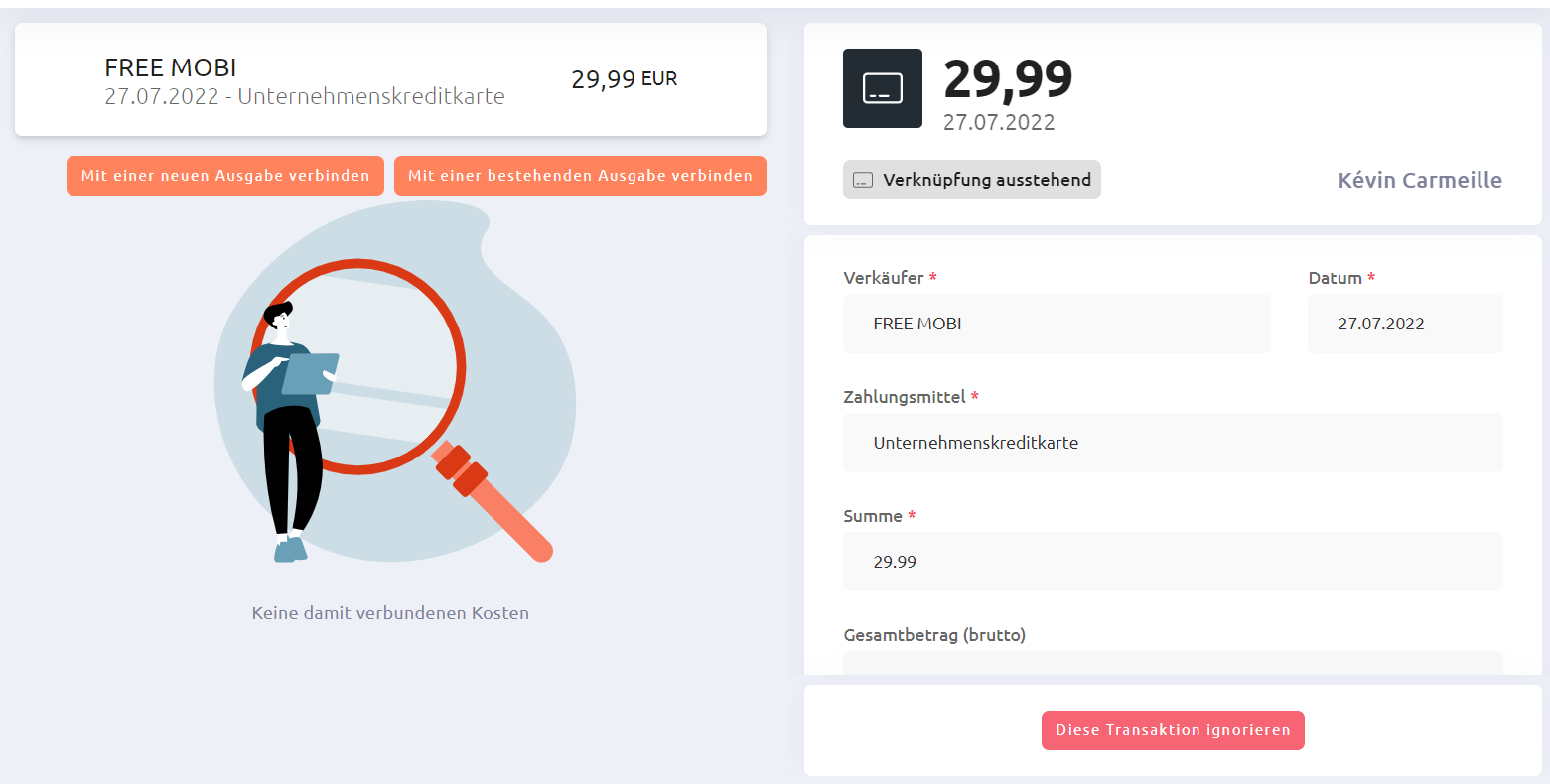
Task: Click the large 29,99 amount heading
Action: point(1008,79)
